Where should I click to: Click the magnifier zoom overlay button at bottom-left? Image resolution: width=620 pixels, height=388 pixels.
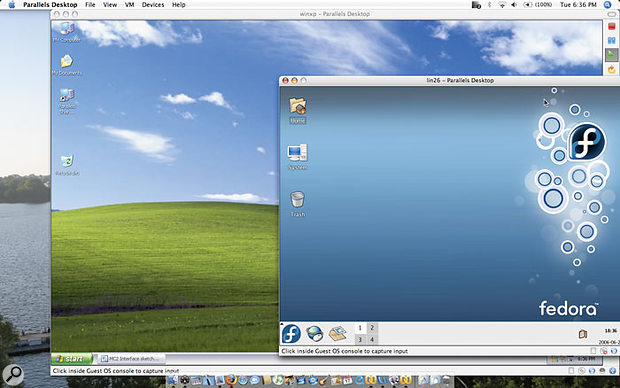pos(13,374)
